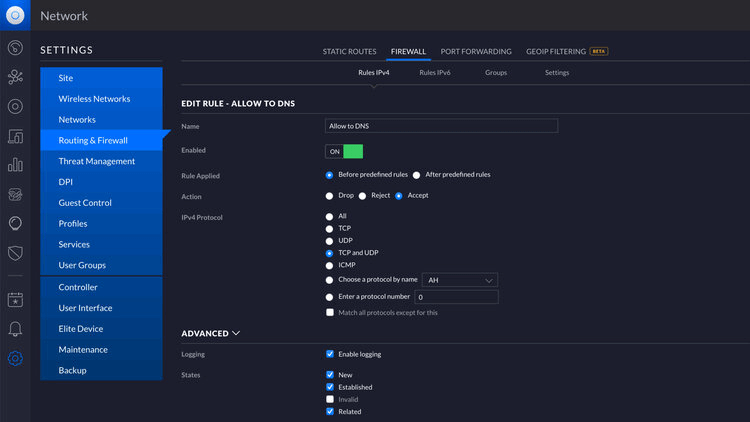The width and height of the screenshot is (750, 422).
Task: Open the Alerts bell icon
Action: (15, 329)
